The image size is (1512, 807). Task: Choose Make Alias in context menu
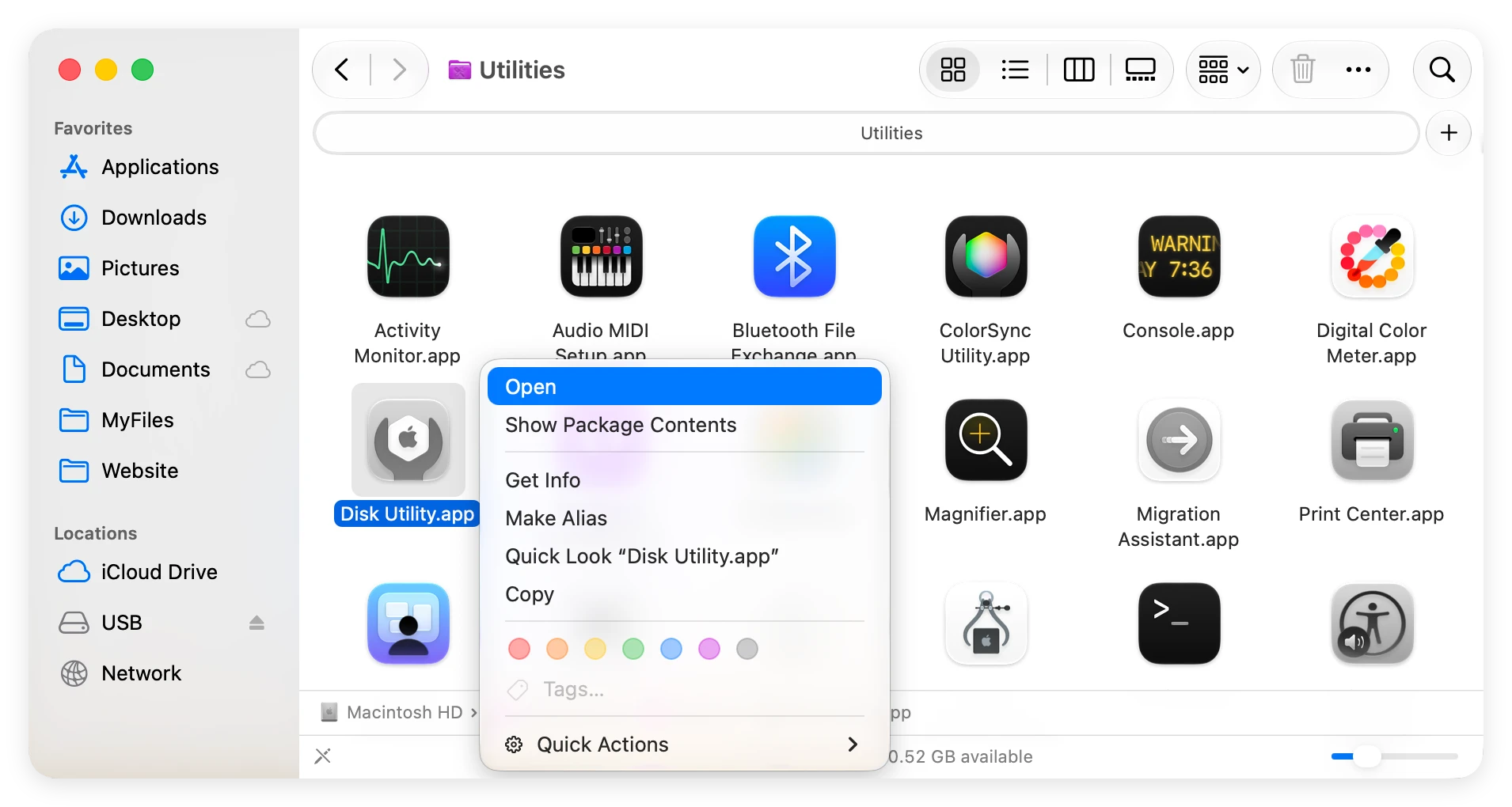[684, 518]
